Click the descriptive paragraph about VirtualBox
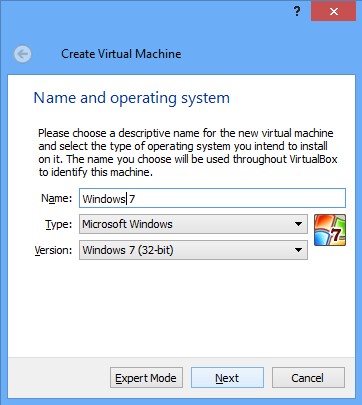 point(188,152)
